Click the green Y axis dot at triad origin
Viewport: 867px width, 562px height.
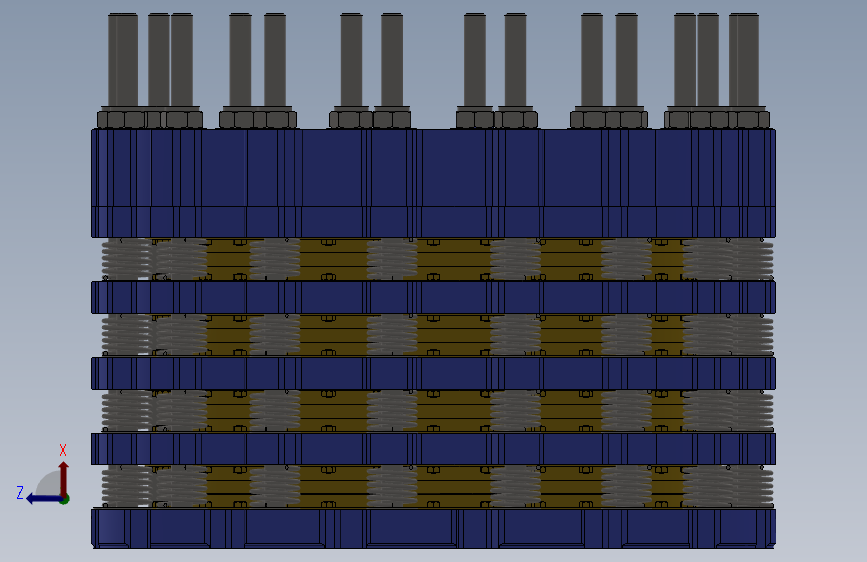(x=65, y=499)
